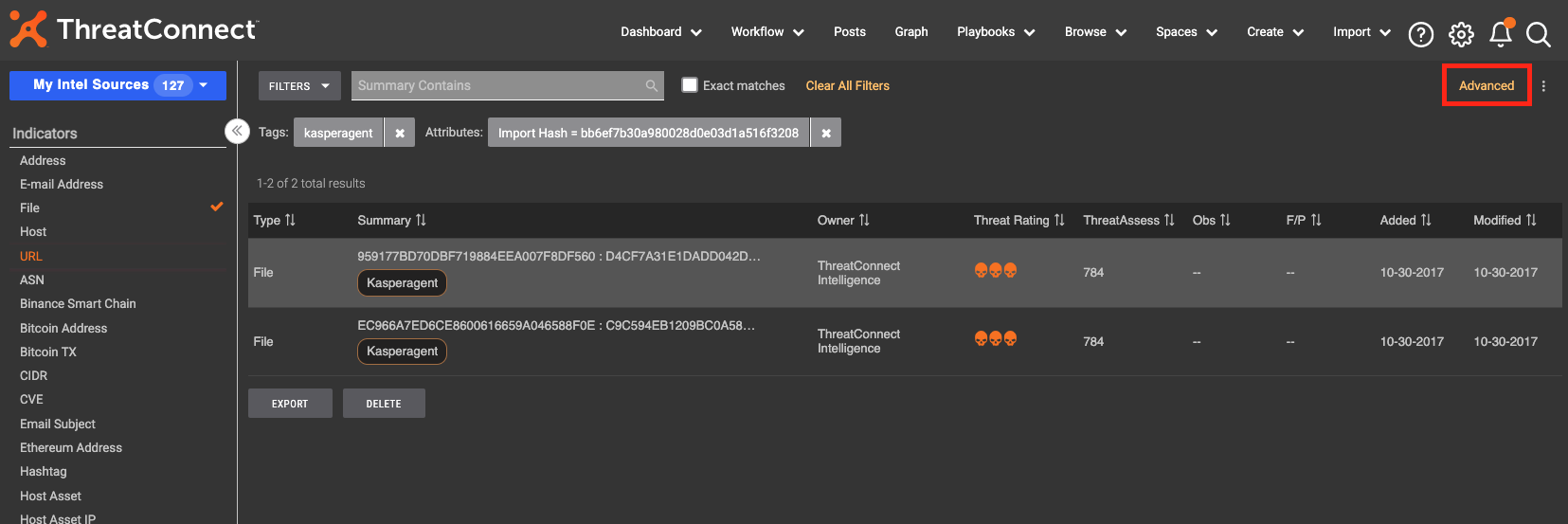The width and height of the screenshot is (1568, 524).
Task: Sort by Type column arrows
Action: click(290, 220)
